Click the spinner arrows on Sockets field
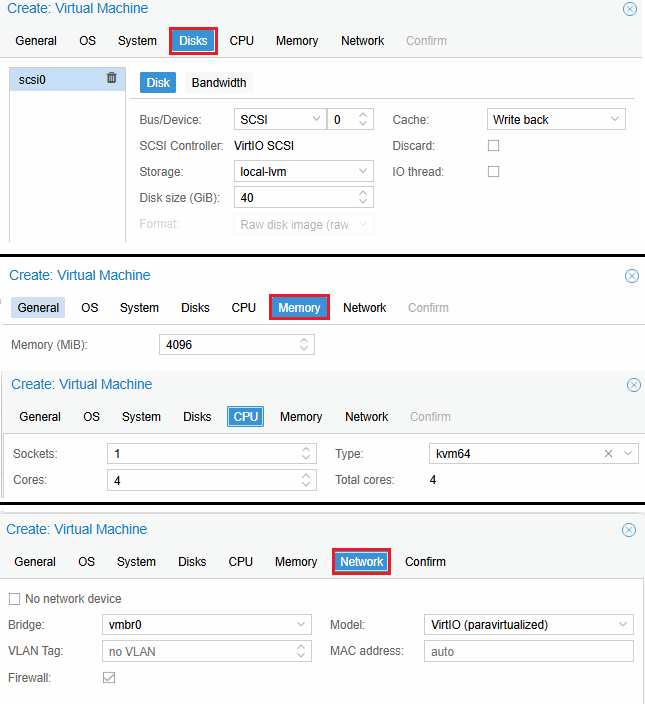This screenshot has width=645, height=704. (307, 454)
